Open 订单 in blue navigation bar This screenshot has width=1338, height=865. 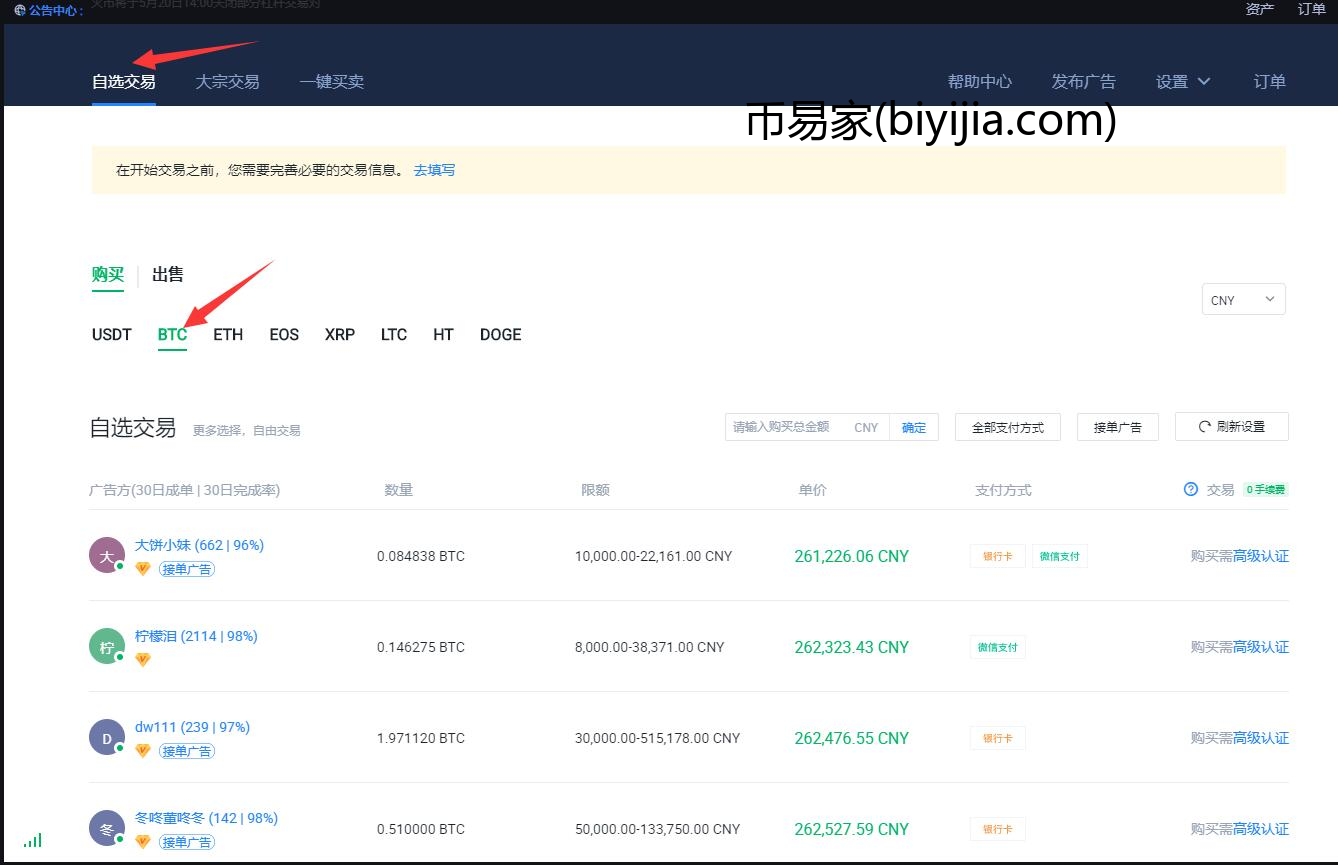point(1270,82)
